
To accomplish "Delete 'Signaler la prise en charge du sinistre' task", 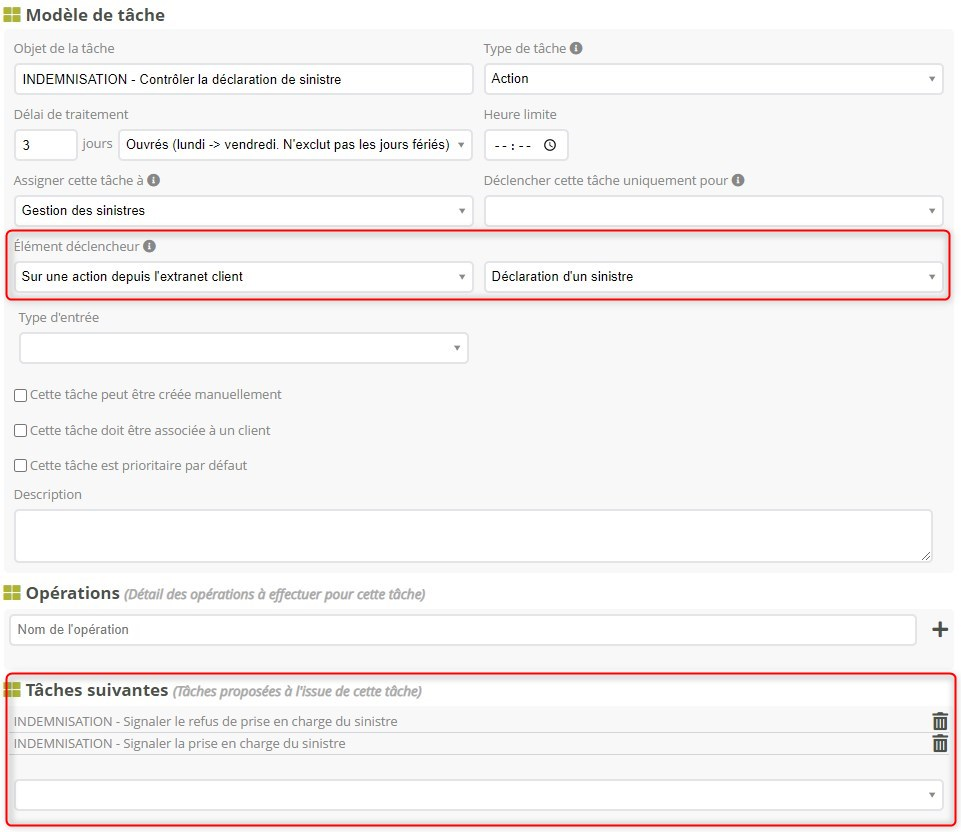I will click(x=940, y=743).
